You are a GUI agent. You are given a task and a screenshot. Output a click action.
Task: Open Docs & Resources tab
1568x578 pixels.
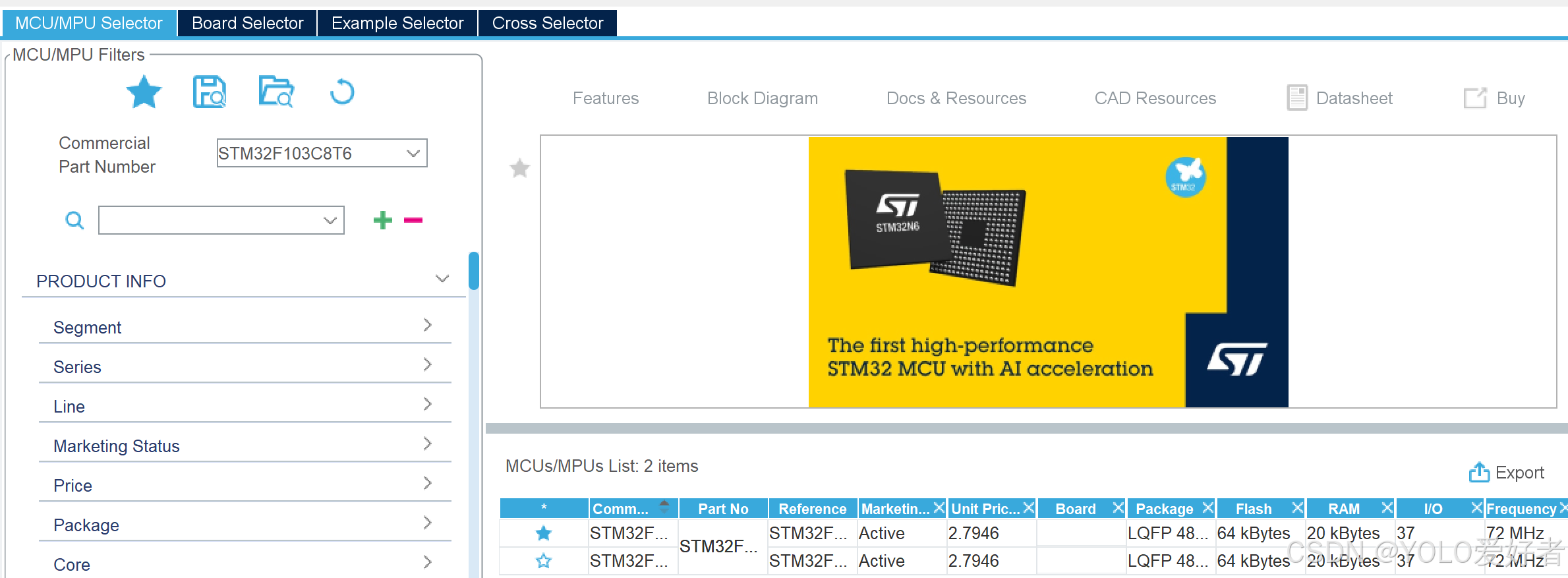click(x=956, y=98)
